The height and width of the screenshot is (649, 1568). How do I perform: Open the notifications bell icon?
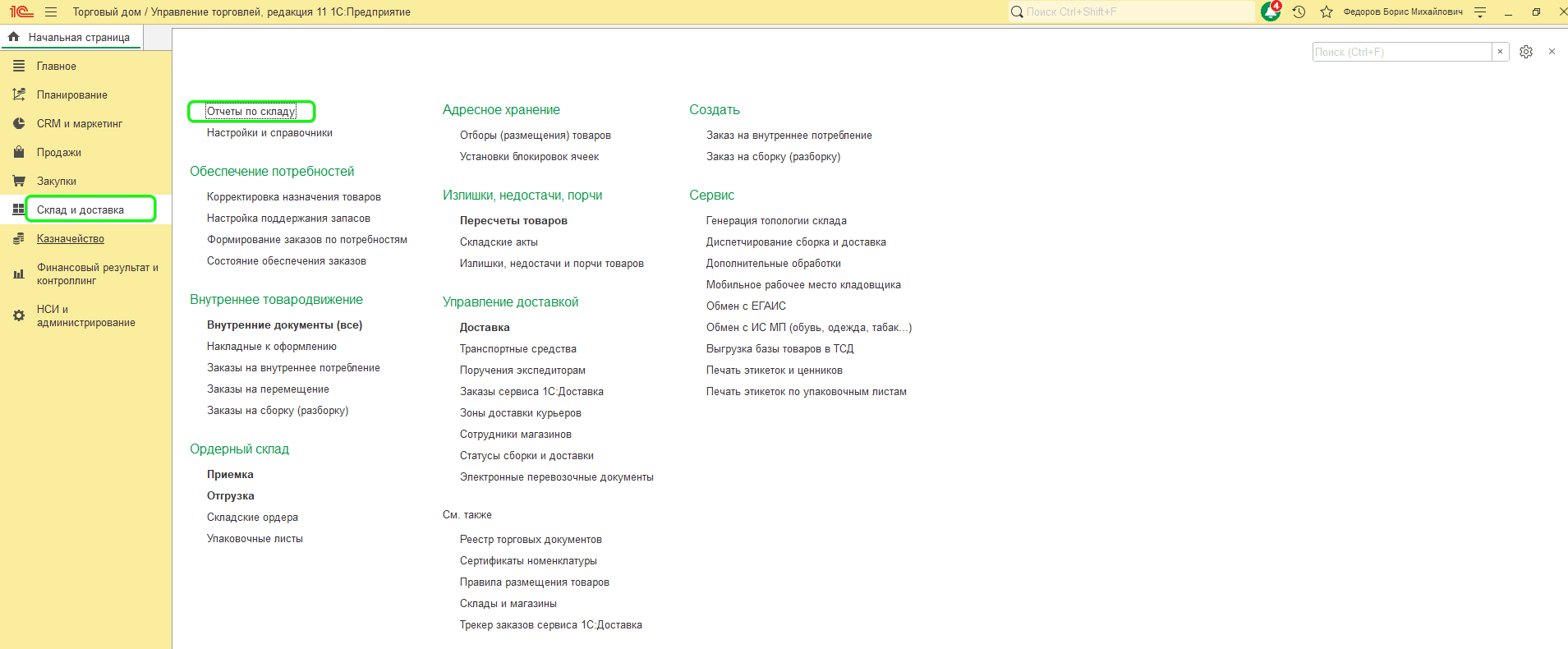(x=1270, y=12)
